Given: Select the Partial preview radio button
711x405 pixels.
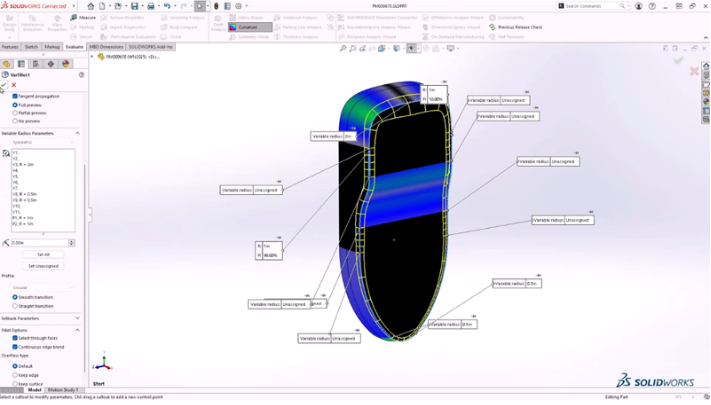Looking at the screenshot, I should coord(15,113).
